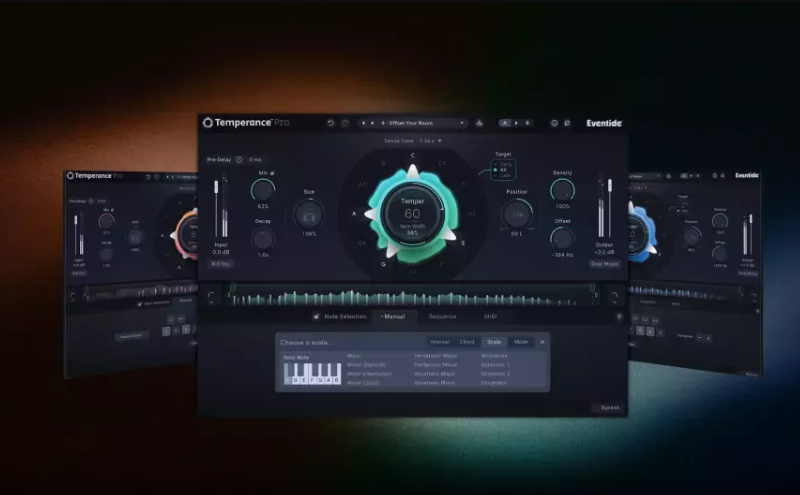Set Target to All
The height and width of the screenshot is (495, 800).
501,170
